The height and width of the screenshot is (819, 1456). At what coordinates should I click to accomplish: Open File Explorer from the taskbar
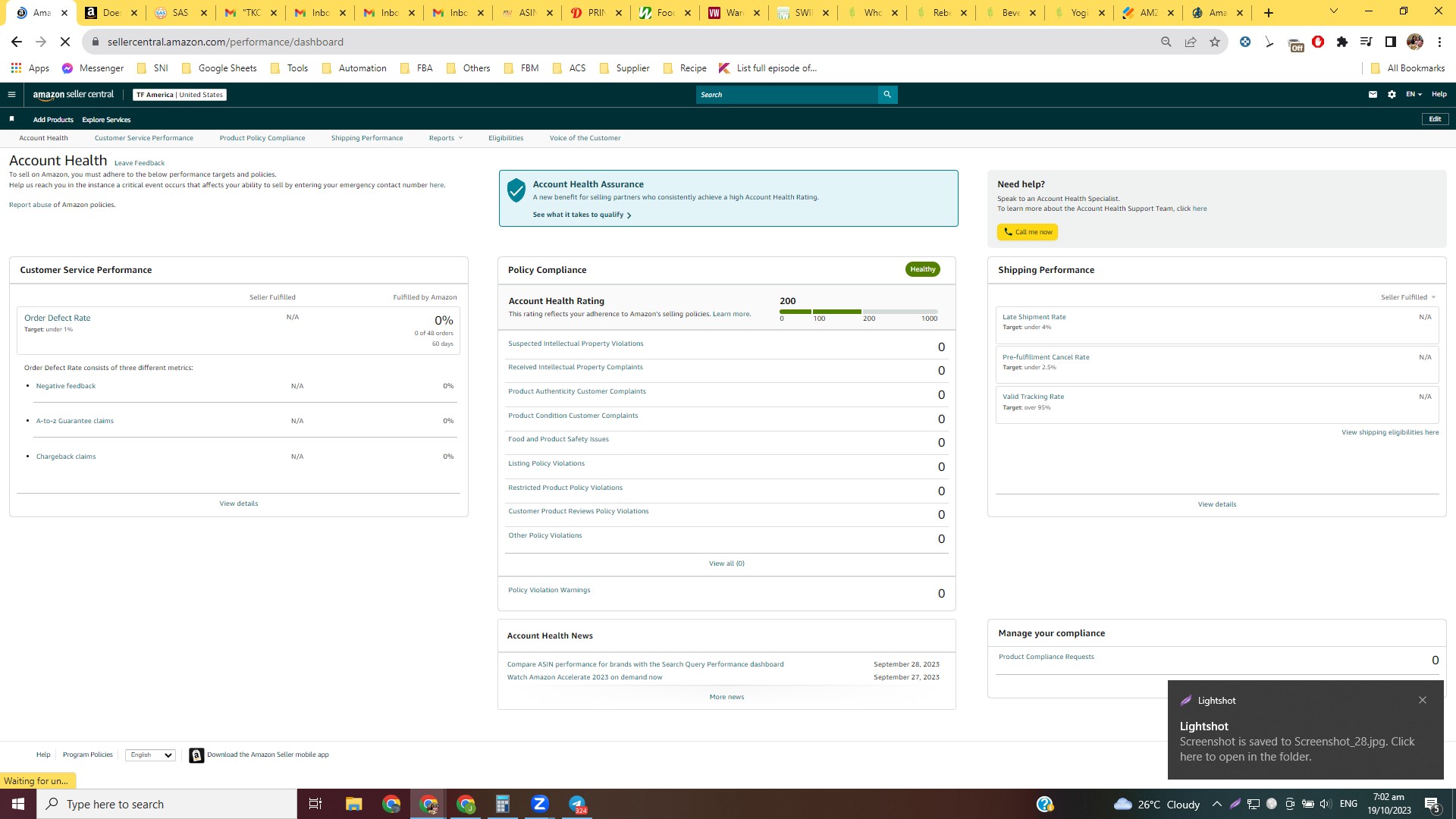coord(353,804)
